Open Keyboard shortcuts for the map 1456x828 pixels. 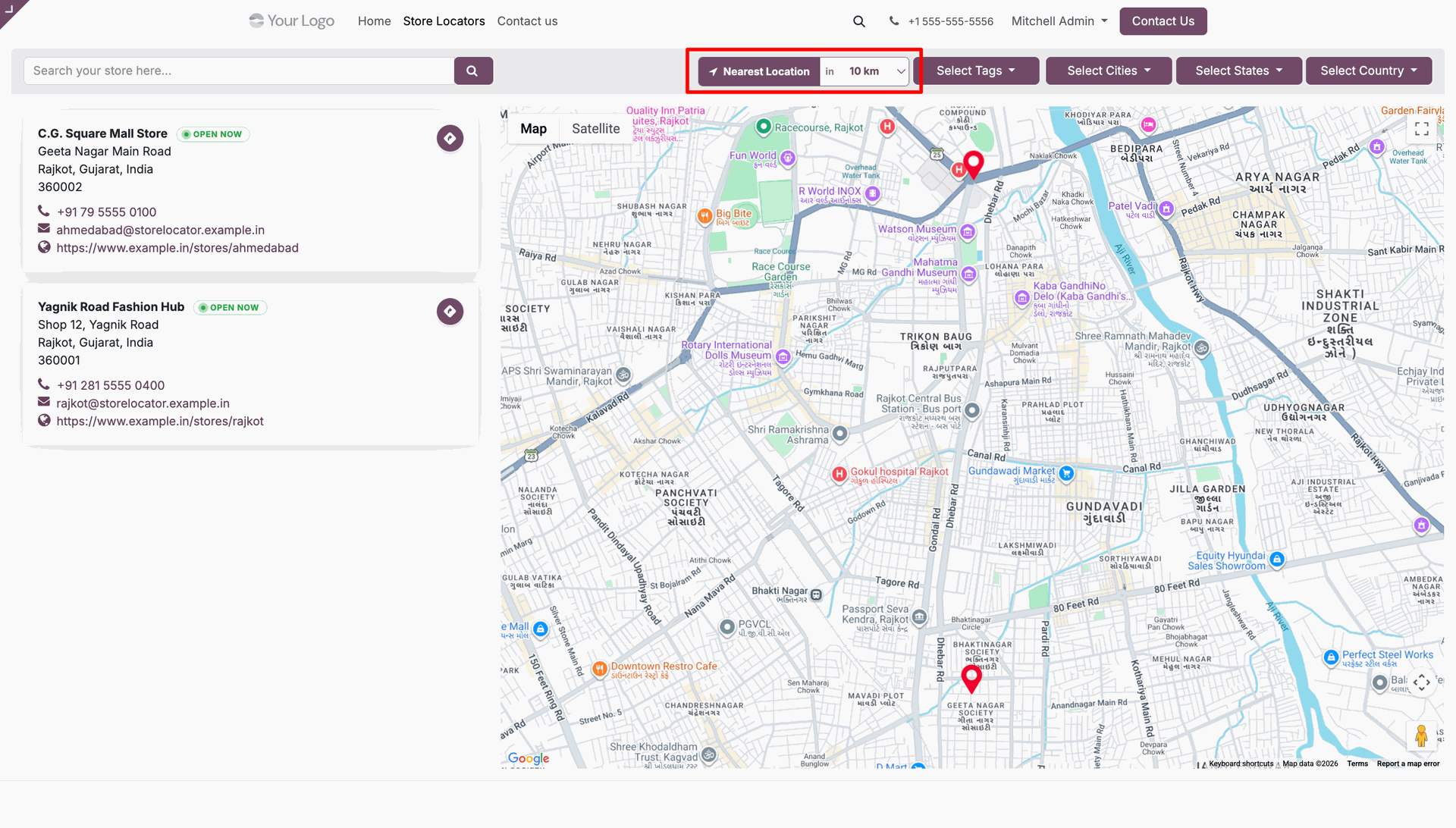(1241, 764)
